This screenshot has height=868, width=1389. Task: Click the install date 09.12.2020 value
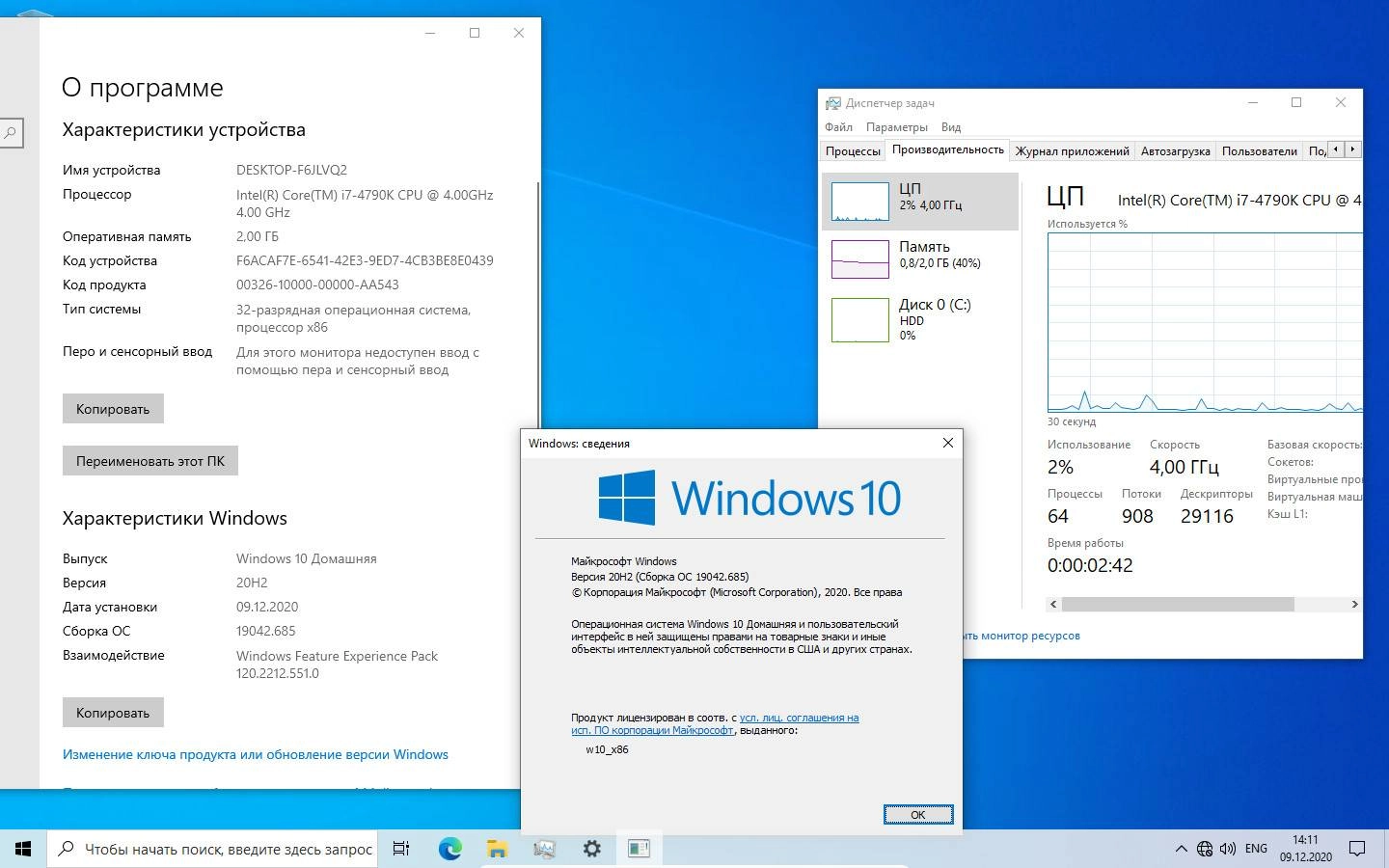coord(267,607)
